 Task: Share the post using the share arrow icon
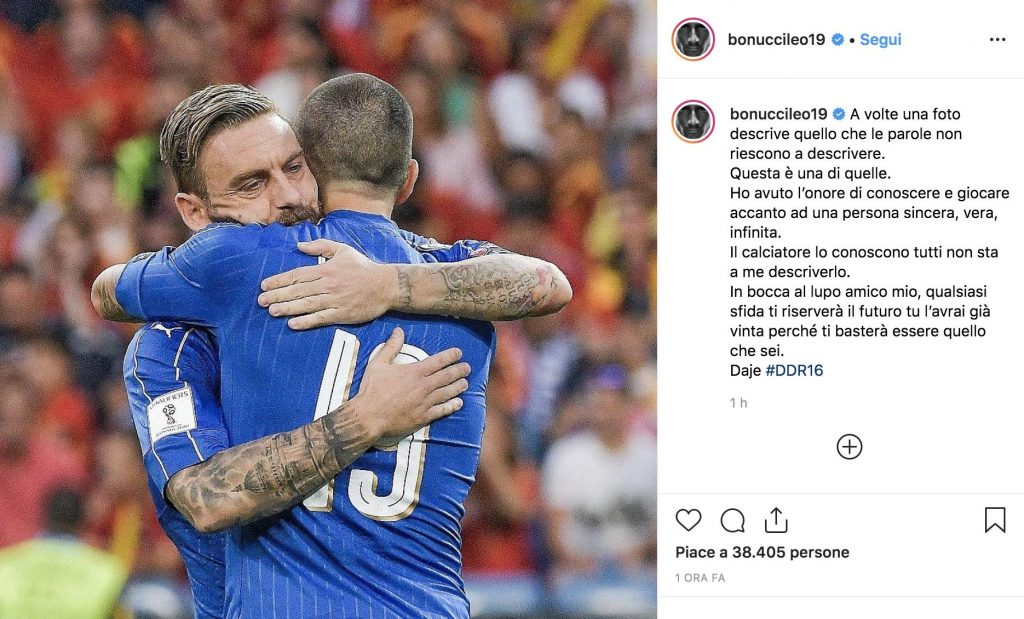point(776,520)
